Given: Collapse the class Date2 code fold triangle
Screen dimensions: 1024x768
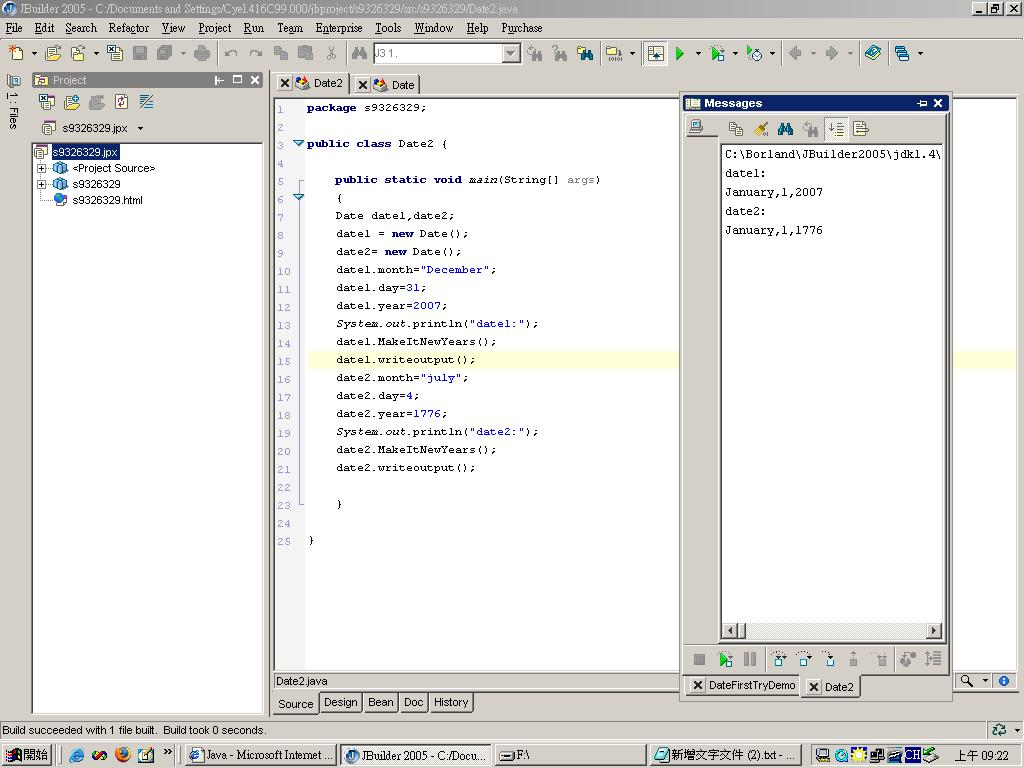Looking at the screenshot, I should pos(298,143).
